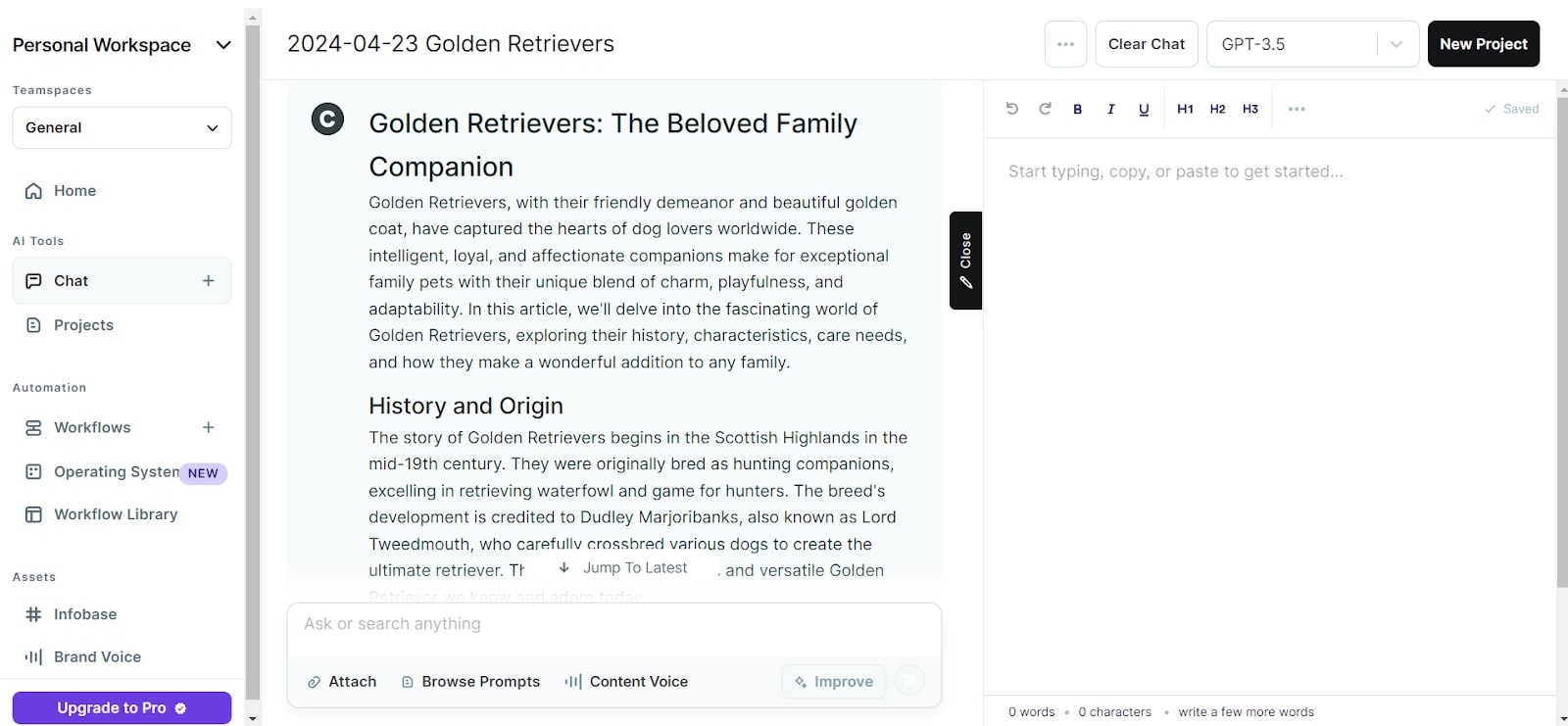Click the Clear Chat button

[x=1146, y=44]
